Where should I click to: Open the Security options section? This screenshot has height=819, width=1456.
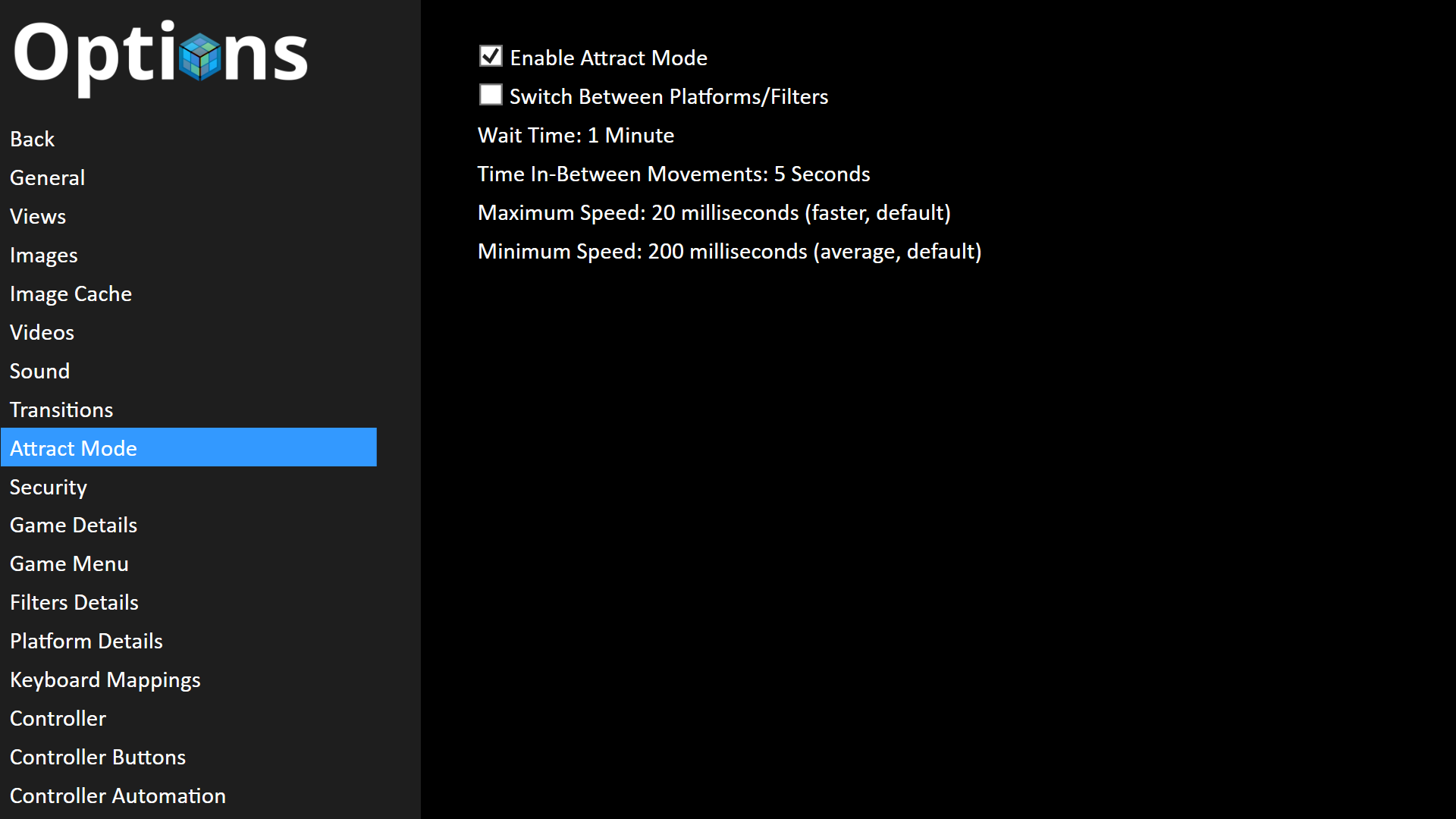pos(48,487)
